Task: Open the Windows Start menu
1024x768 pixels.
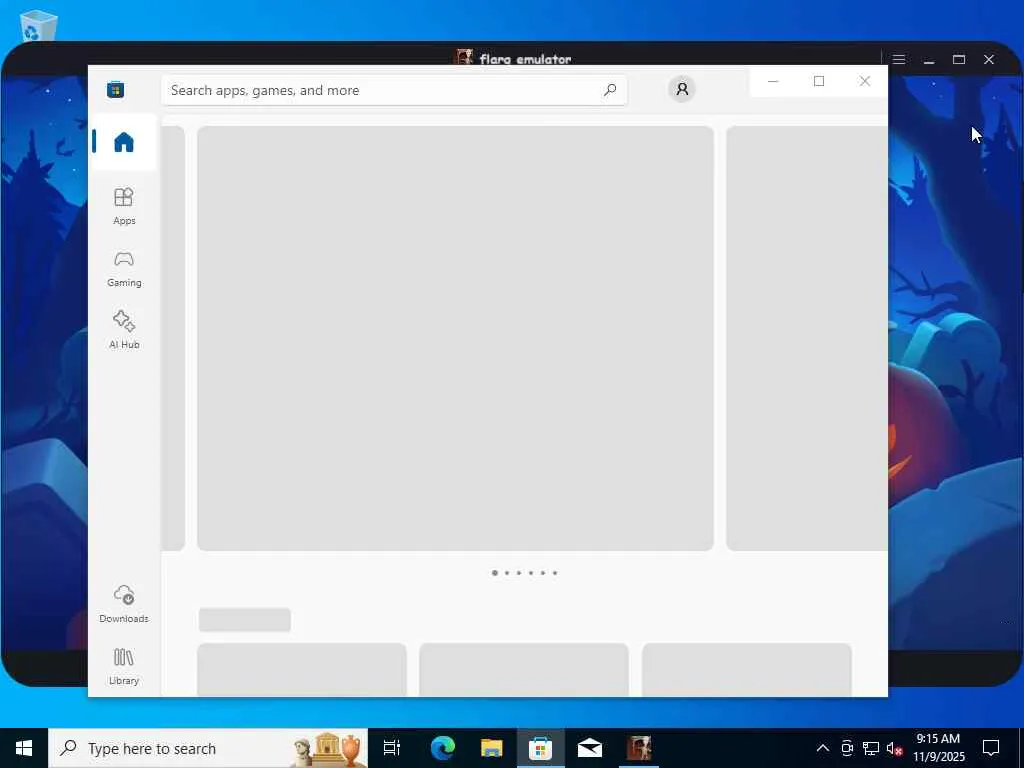Action: tap(24, 748)
